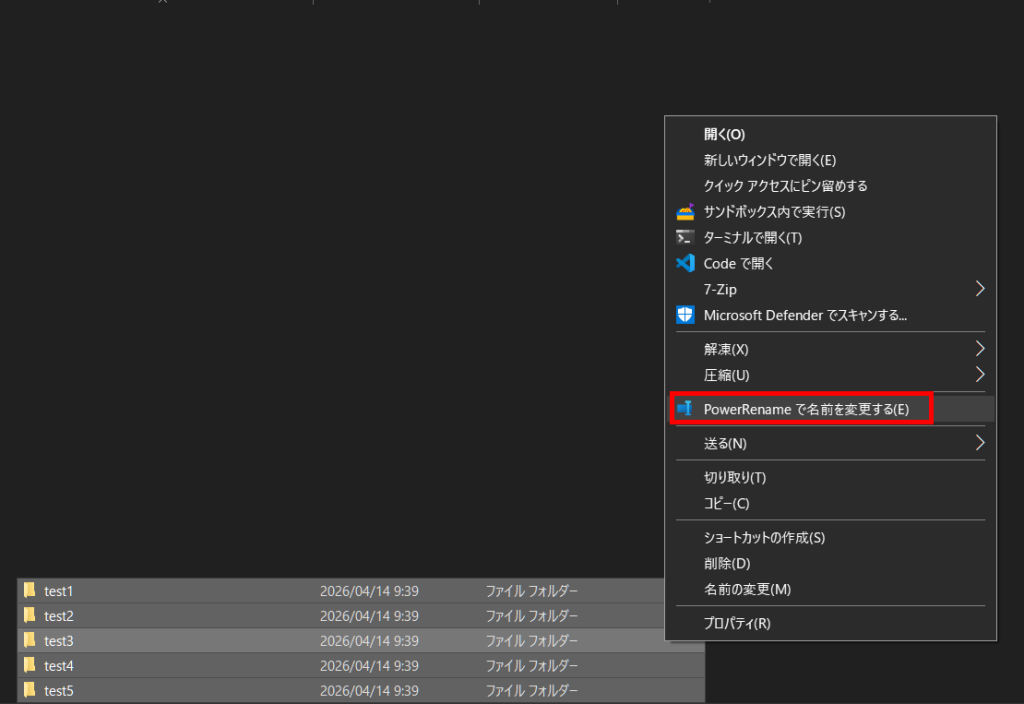Click the PowerRename icon
Screen dimensions: 1024x704
click(x=685, y=409)
